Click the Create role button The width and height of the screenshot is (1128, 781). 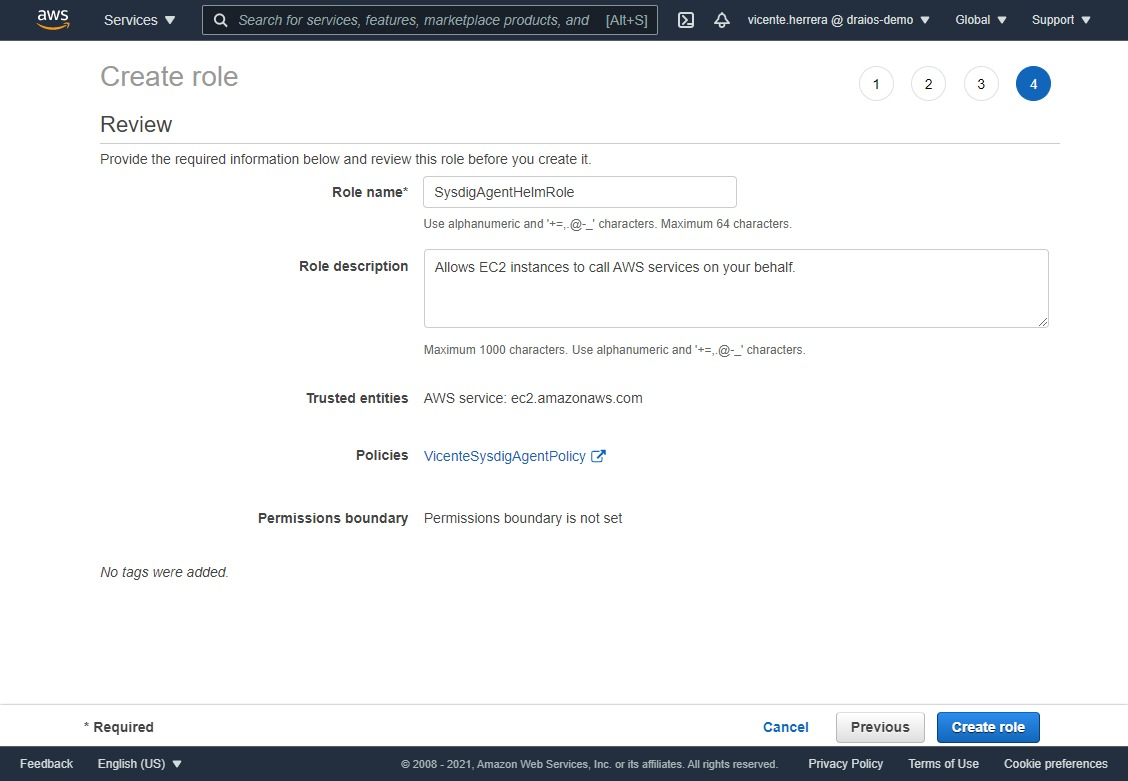[x=988, y=727]
